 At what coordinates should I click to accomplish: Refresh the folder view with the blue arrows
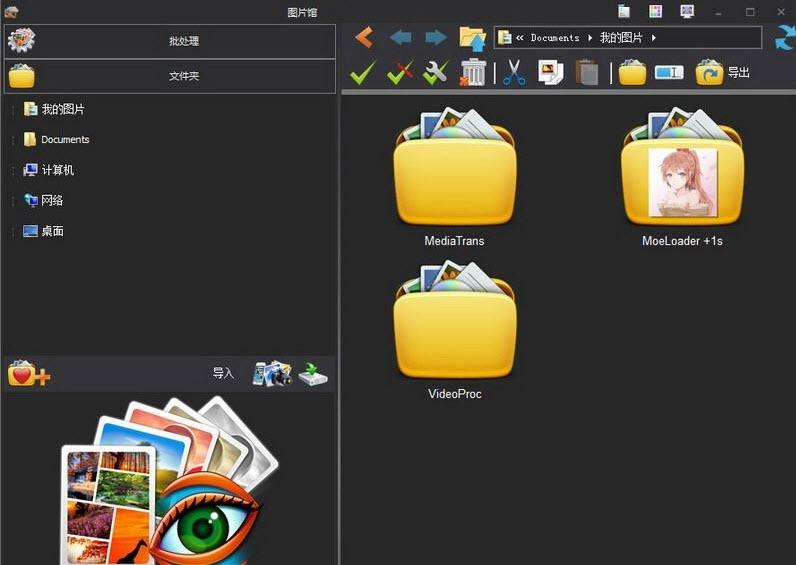coord(785,39)
